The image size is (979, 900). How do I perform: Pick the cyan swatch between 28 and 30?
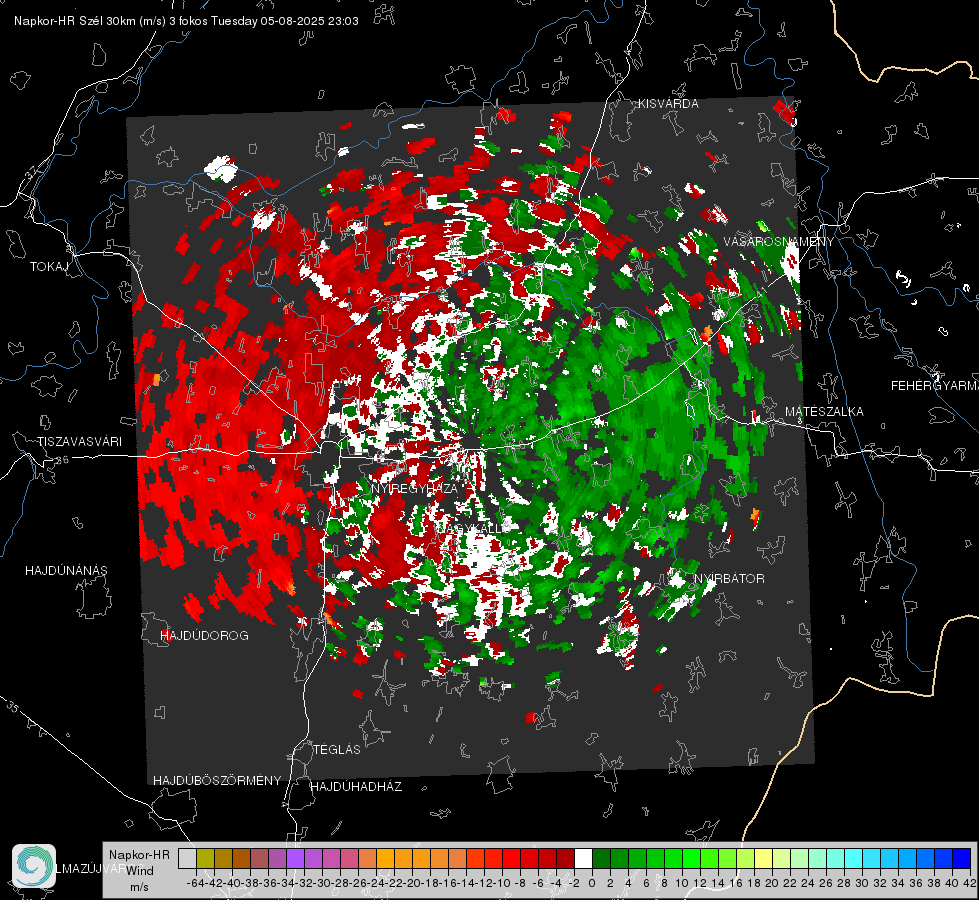pyautogui.click(x=853, y=858)
